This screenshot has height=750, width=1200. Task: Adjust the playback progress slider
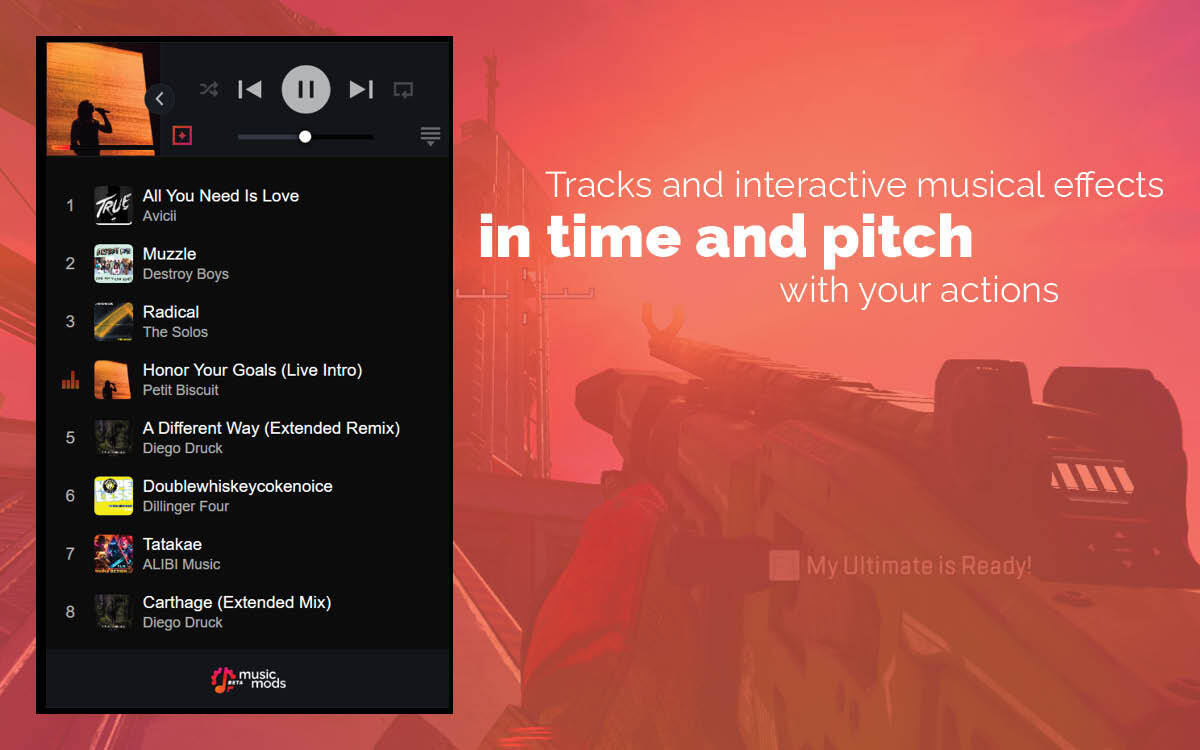click(x=306, y=136)
